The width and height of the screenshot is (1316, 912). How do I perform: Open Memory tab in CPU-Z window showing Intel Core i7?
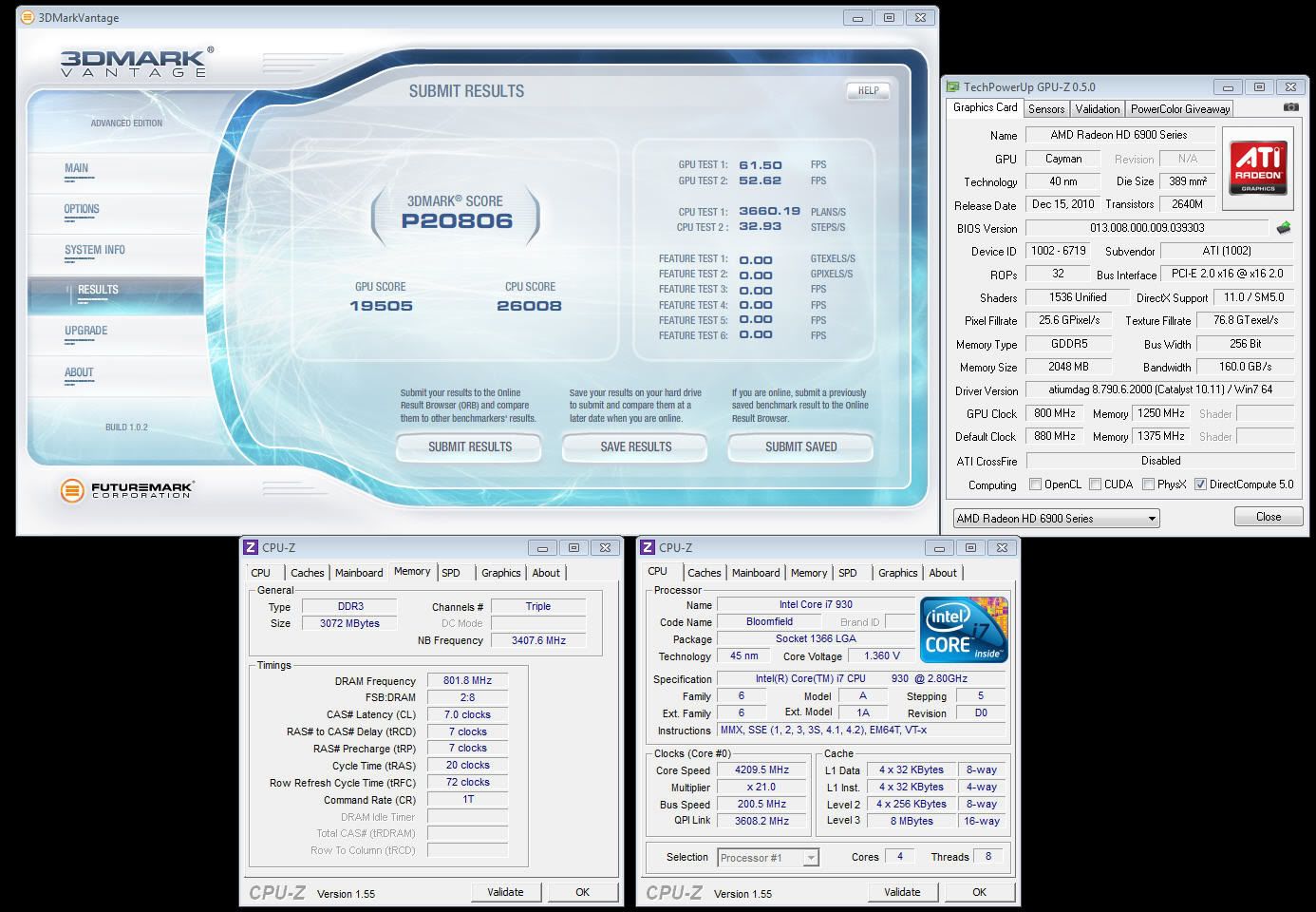[x=809, y=573]
